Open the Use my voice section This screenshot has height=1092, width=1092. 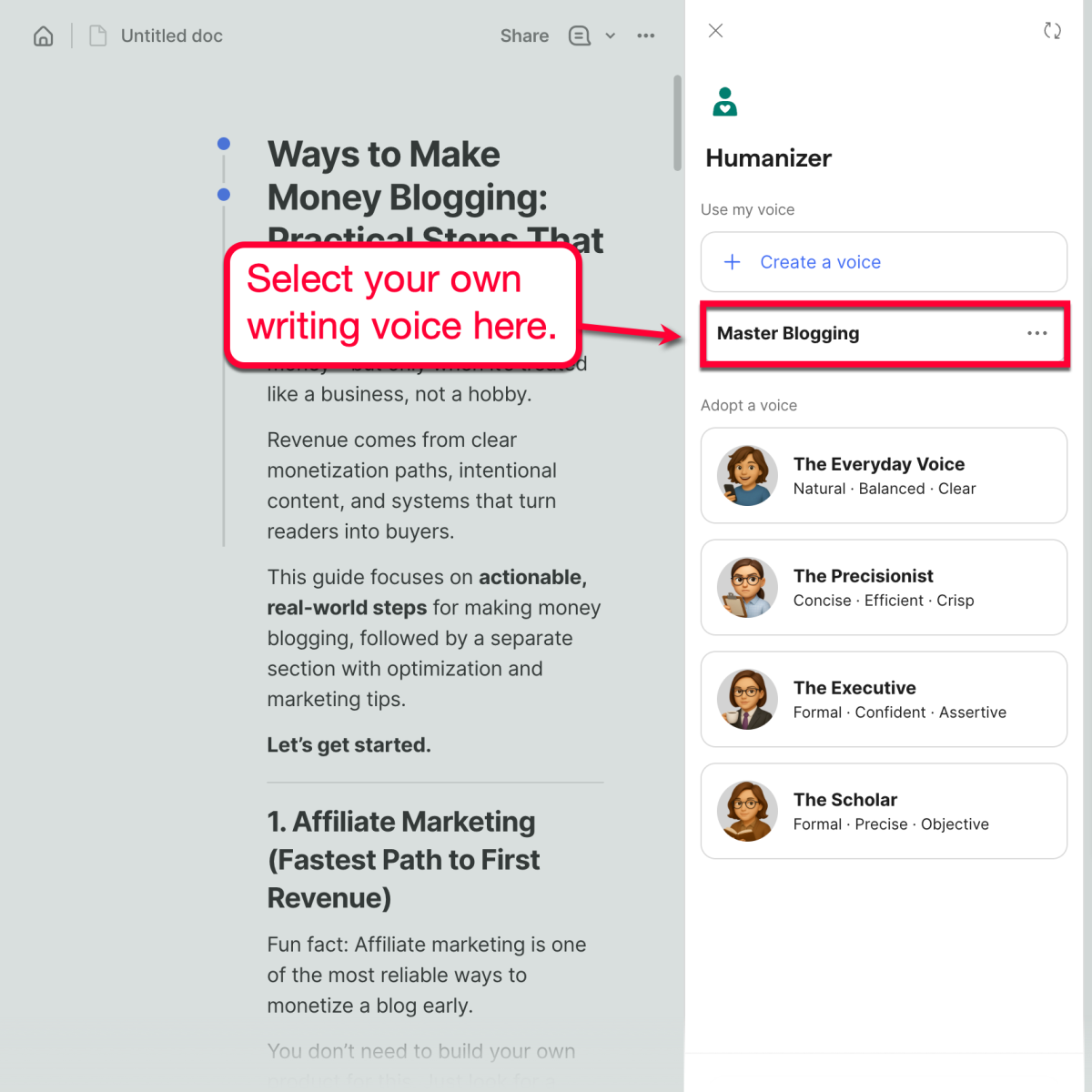[747, 209]
